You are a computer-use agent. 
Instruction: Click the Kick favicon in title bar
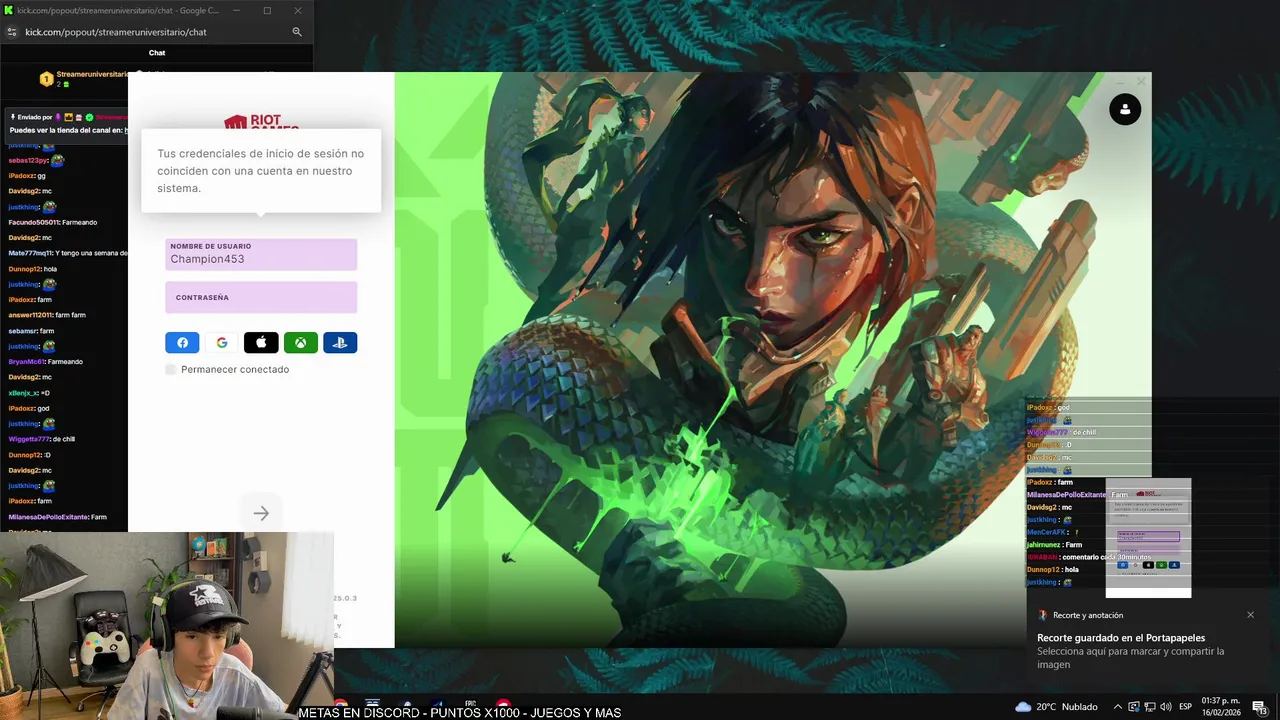click(x=9, y=10)
